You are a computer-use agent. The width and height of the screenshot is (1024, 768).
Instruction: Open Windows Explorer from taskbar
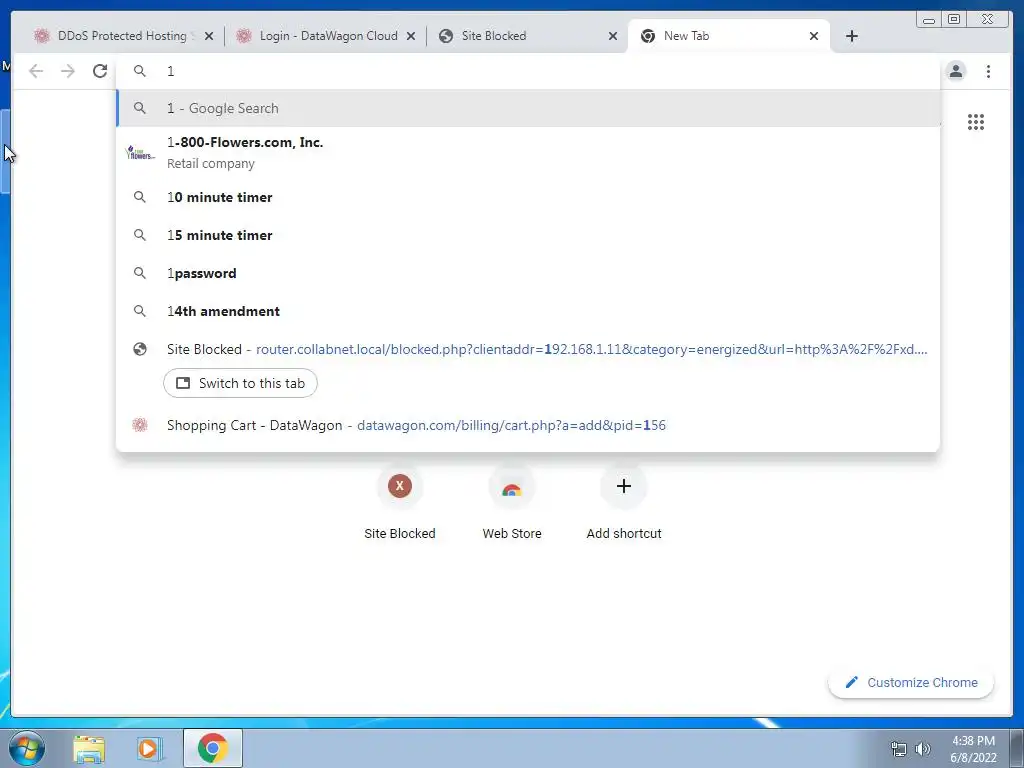click(x=89, y=749)
